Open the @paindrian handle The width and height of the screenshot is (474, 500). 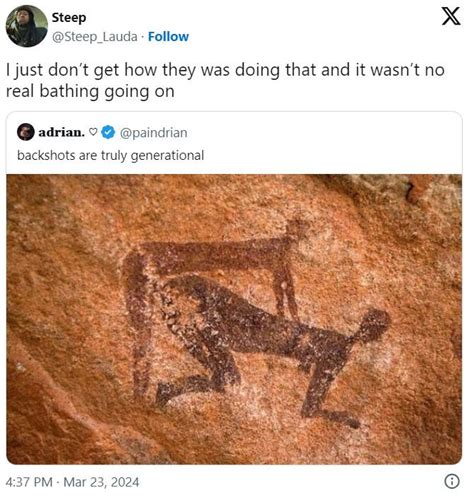pyautogui.click(x=153, y=133)
